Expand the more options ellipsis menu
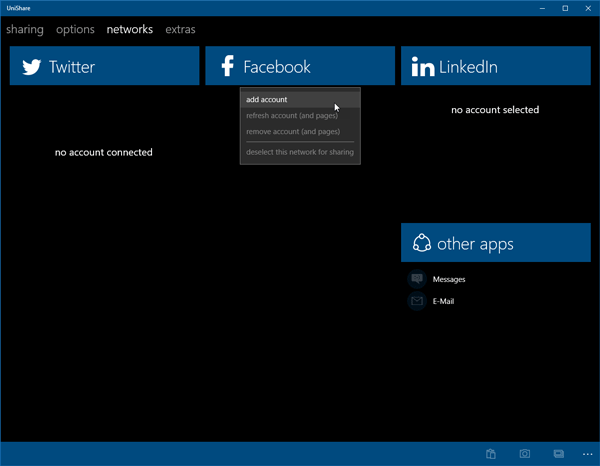600x466 pixels. click(x=588, y=454)
